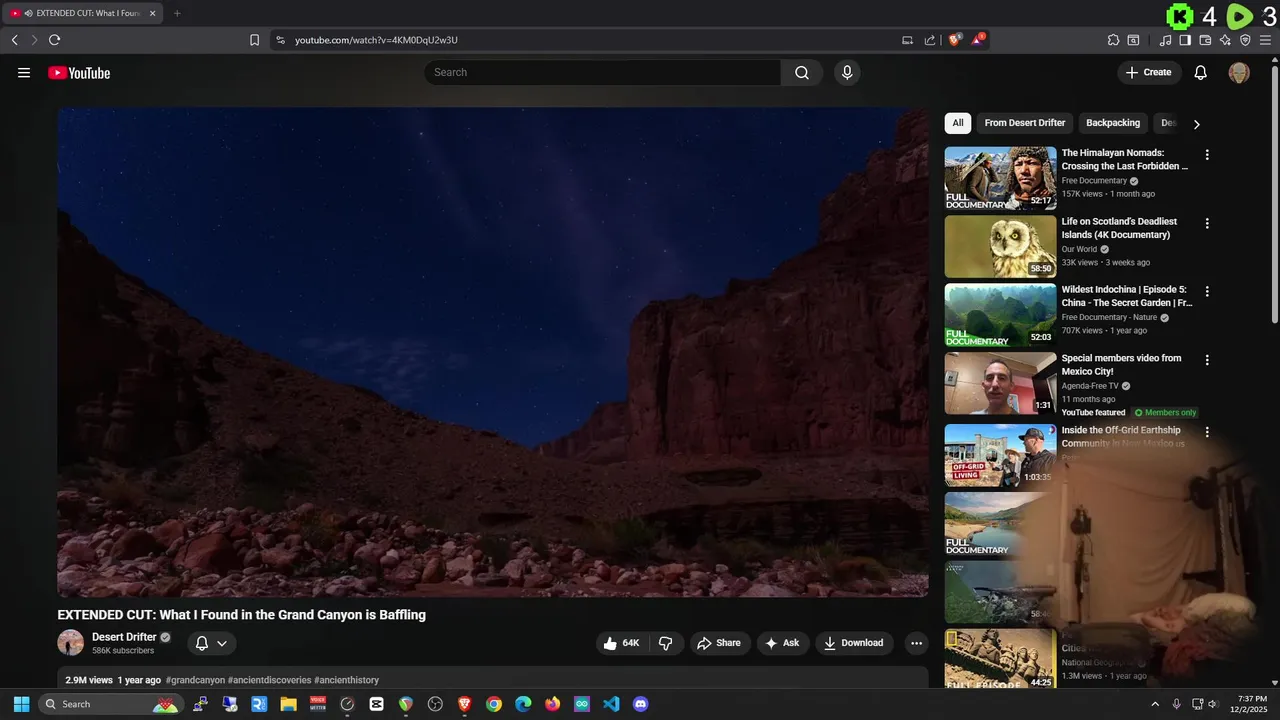Screen dimensions: 1280x720
Task: Expand channel notification preferences dropdown
Action: [211, 643]
